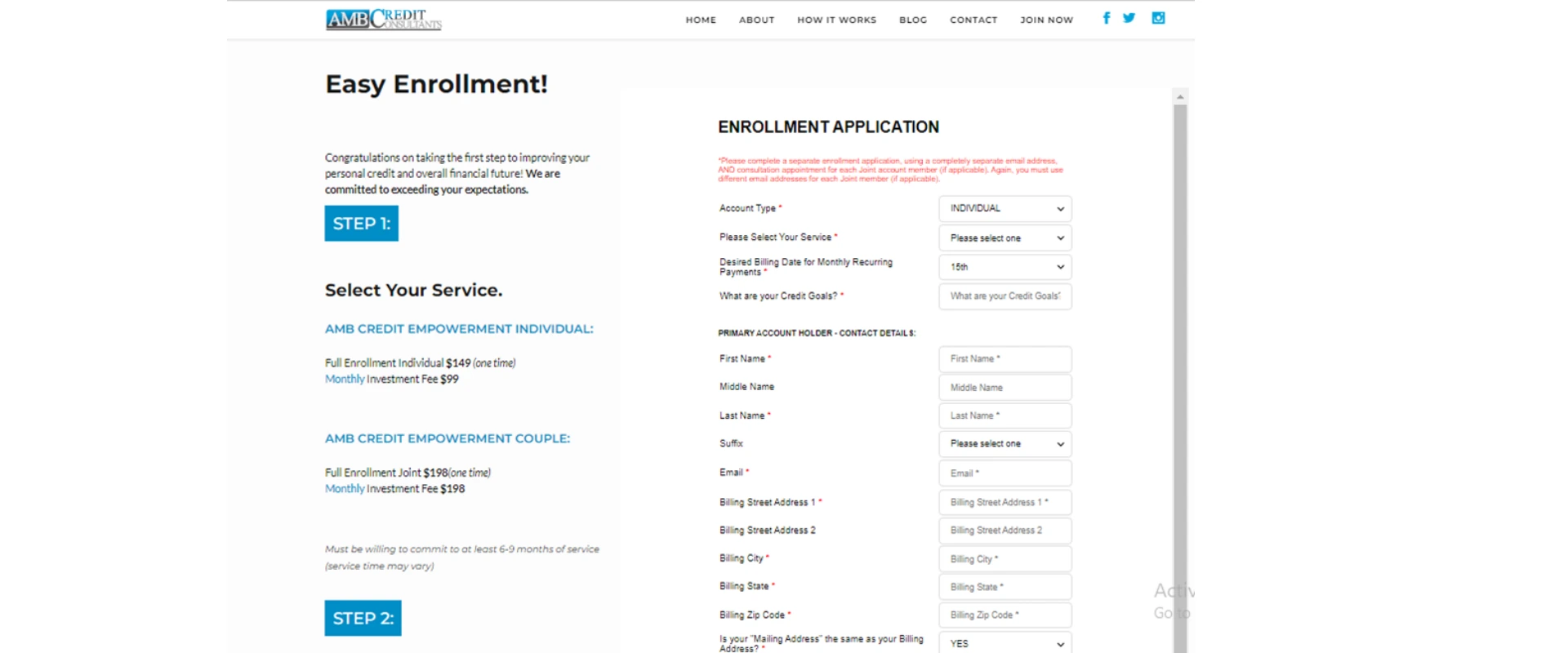Open the Twitter profile icon
The height and width of the screenshot is (653, 1568).
pyautogui.click(x=1129, y=18)
